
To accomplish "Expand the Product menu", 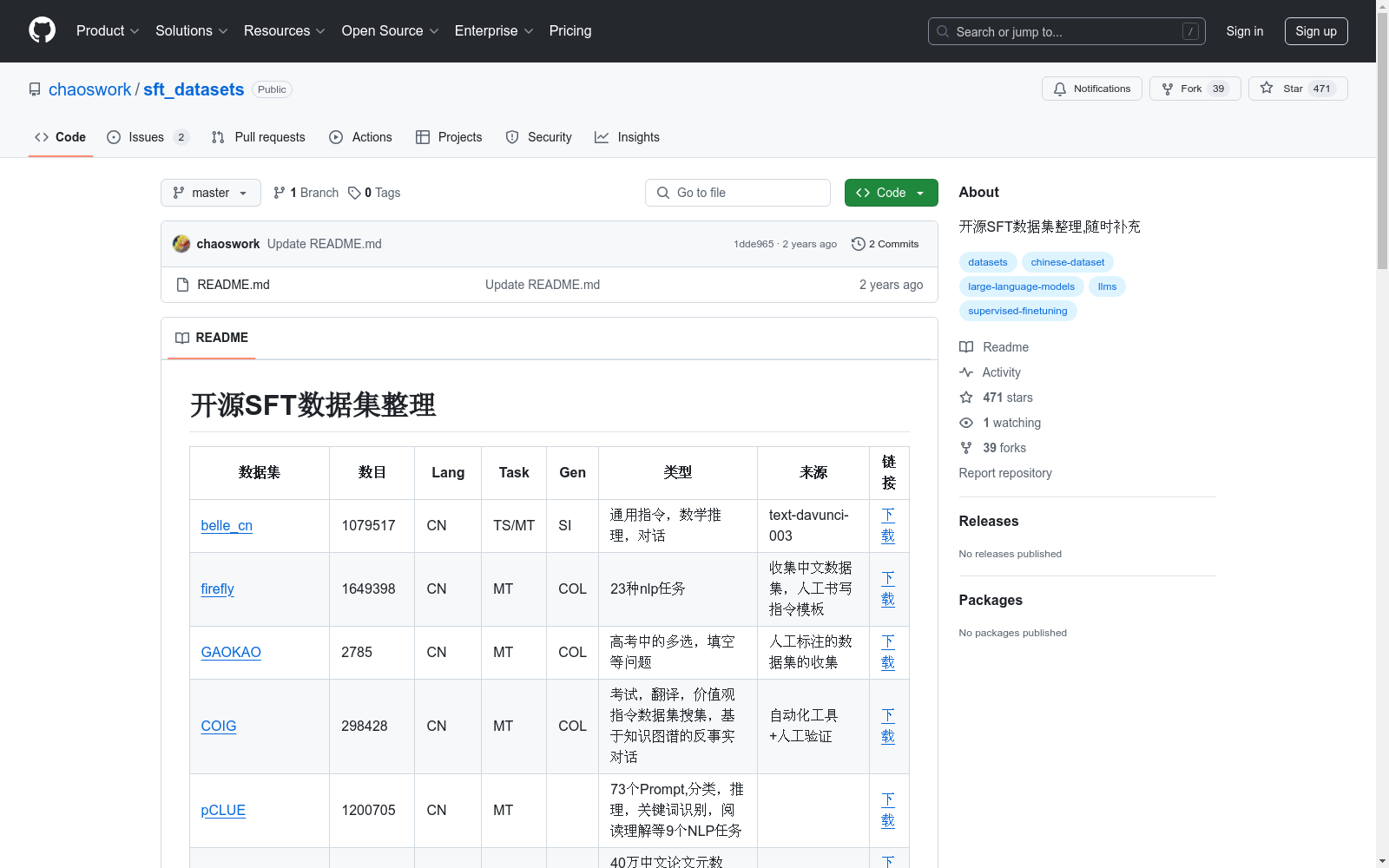I will pos(108,31).
